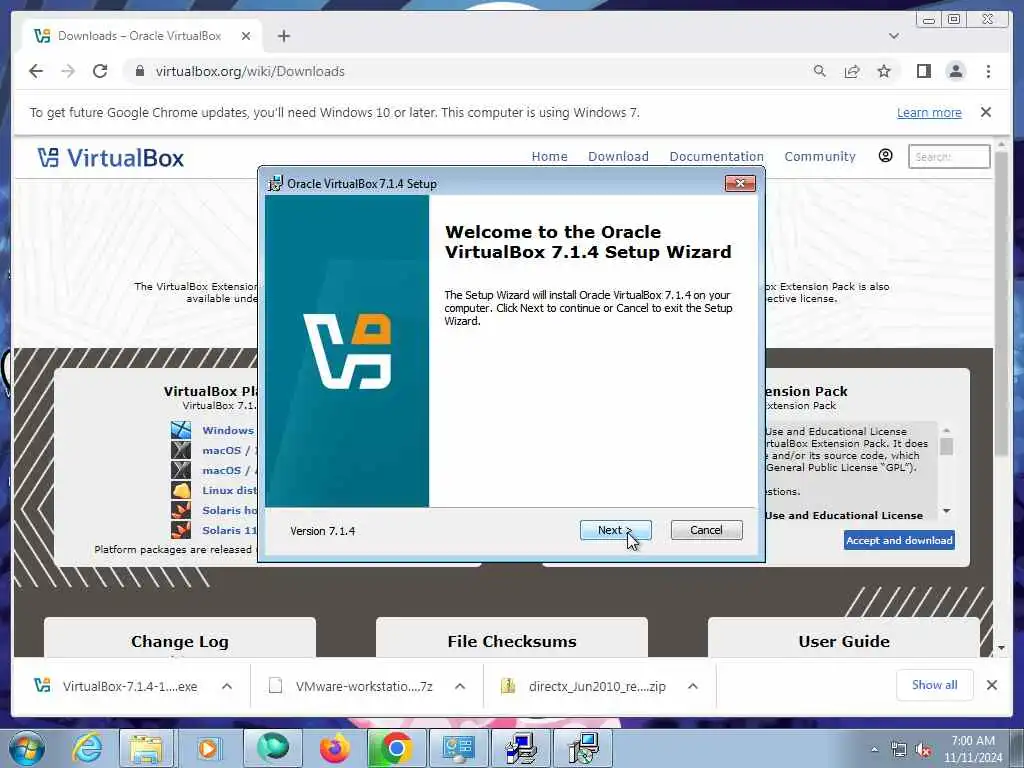Click the Windows hosts platform icon

[181, 430]
